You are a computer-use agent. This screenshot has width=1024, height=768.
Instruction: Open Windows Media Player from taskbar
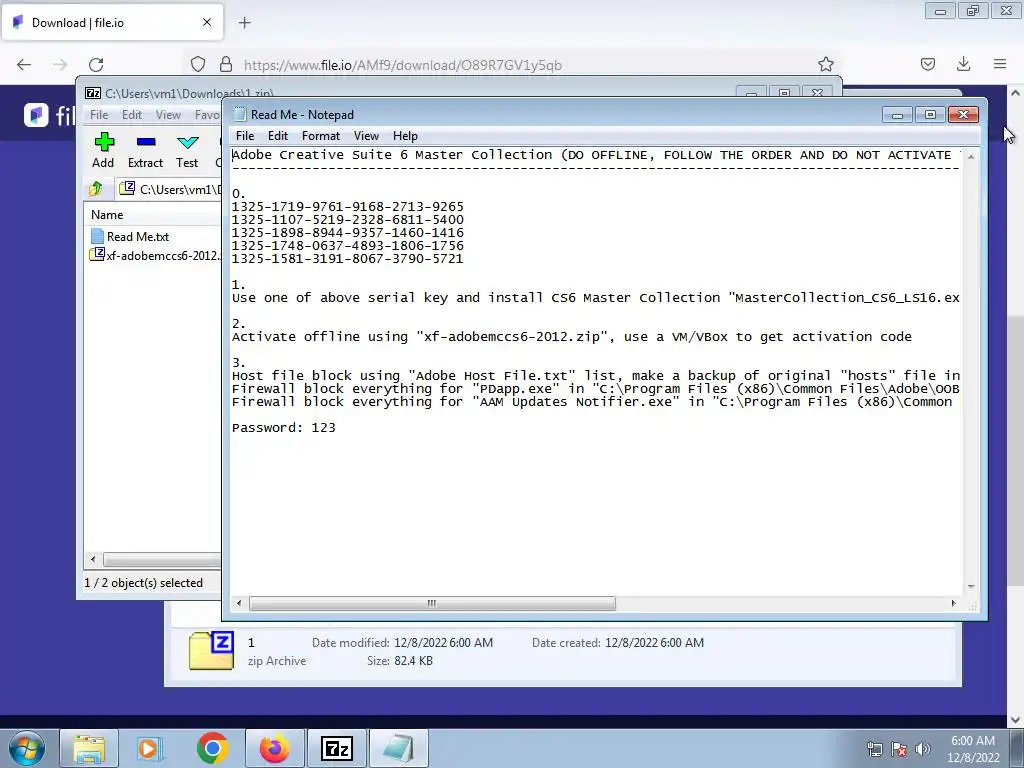coord(150,749)
